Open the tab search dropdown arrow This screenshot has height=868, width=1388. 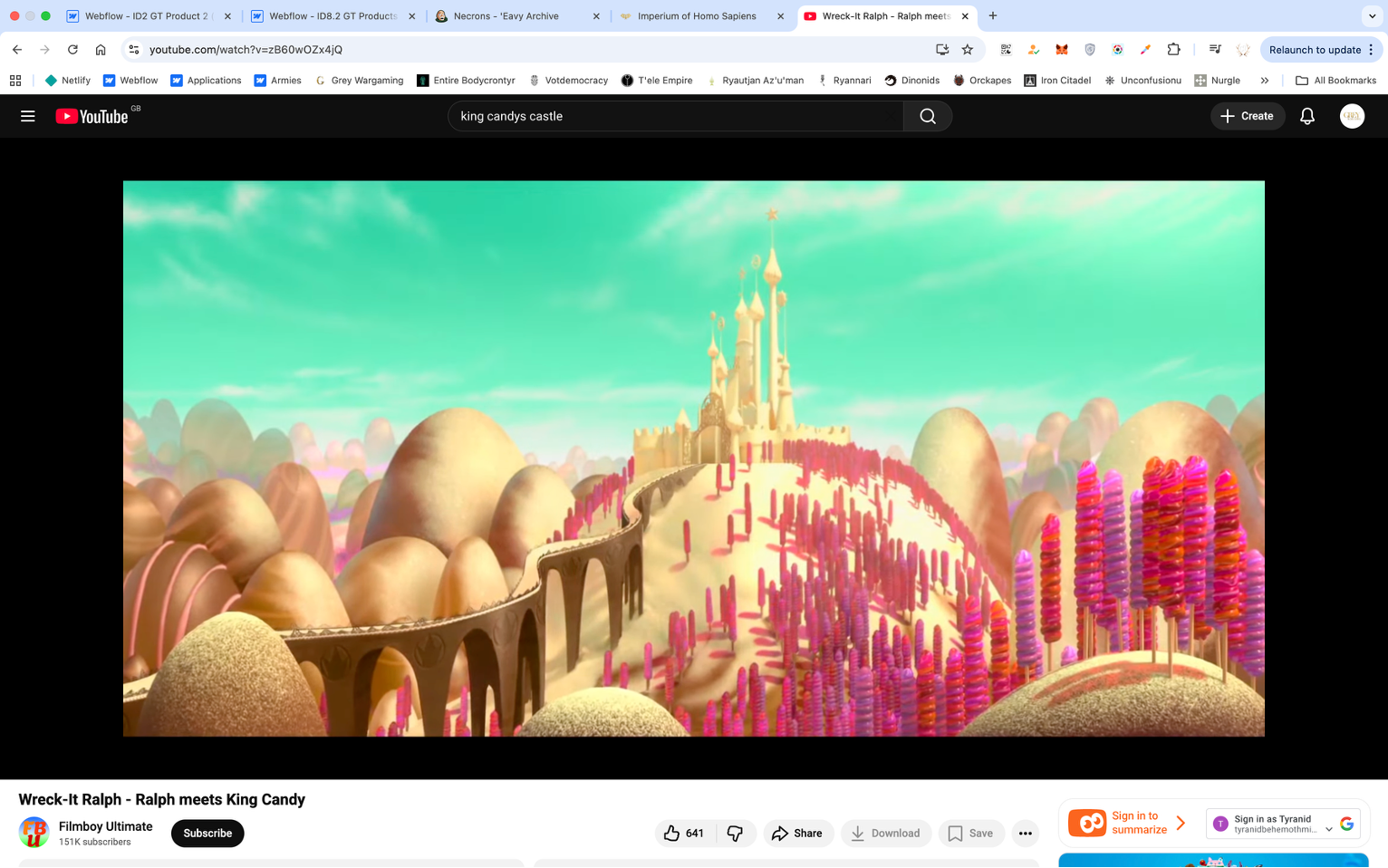1372,15
